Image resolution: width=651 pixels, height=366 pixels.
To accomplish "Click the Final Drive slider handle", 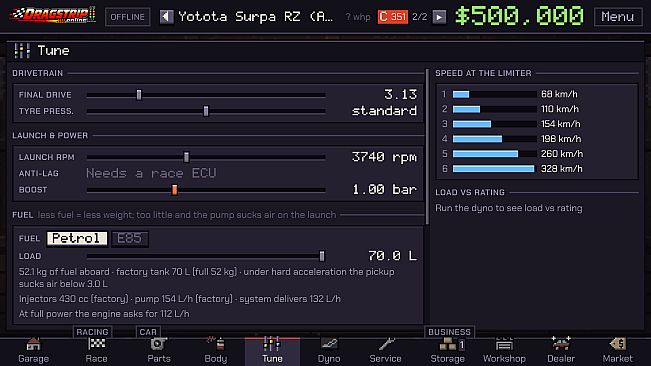I will click(x=139, y=95).
